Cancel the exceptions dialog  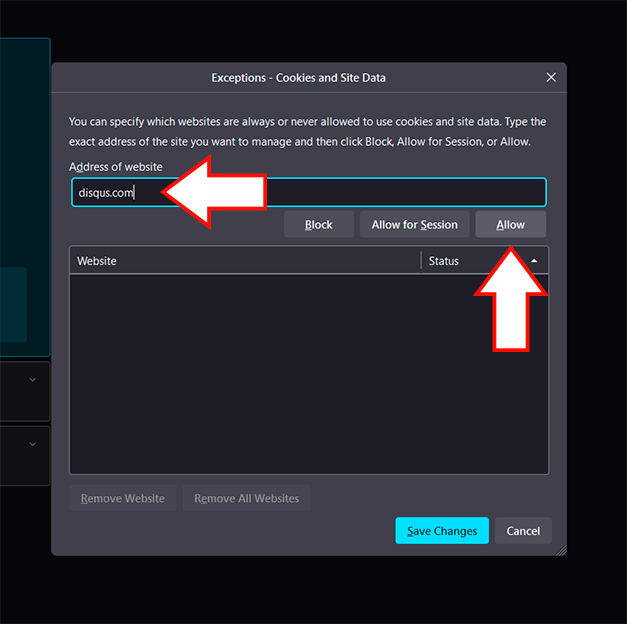point(523,531)
